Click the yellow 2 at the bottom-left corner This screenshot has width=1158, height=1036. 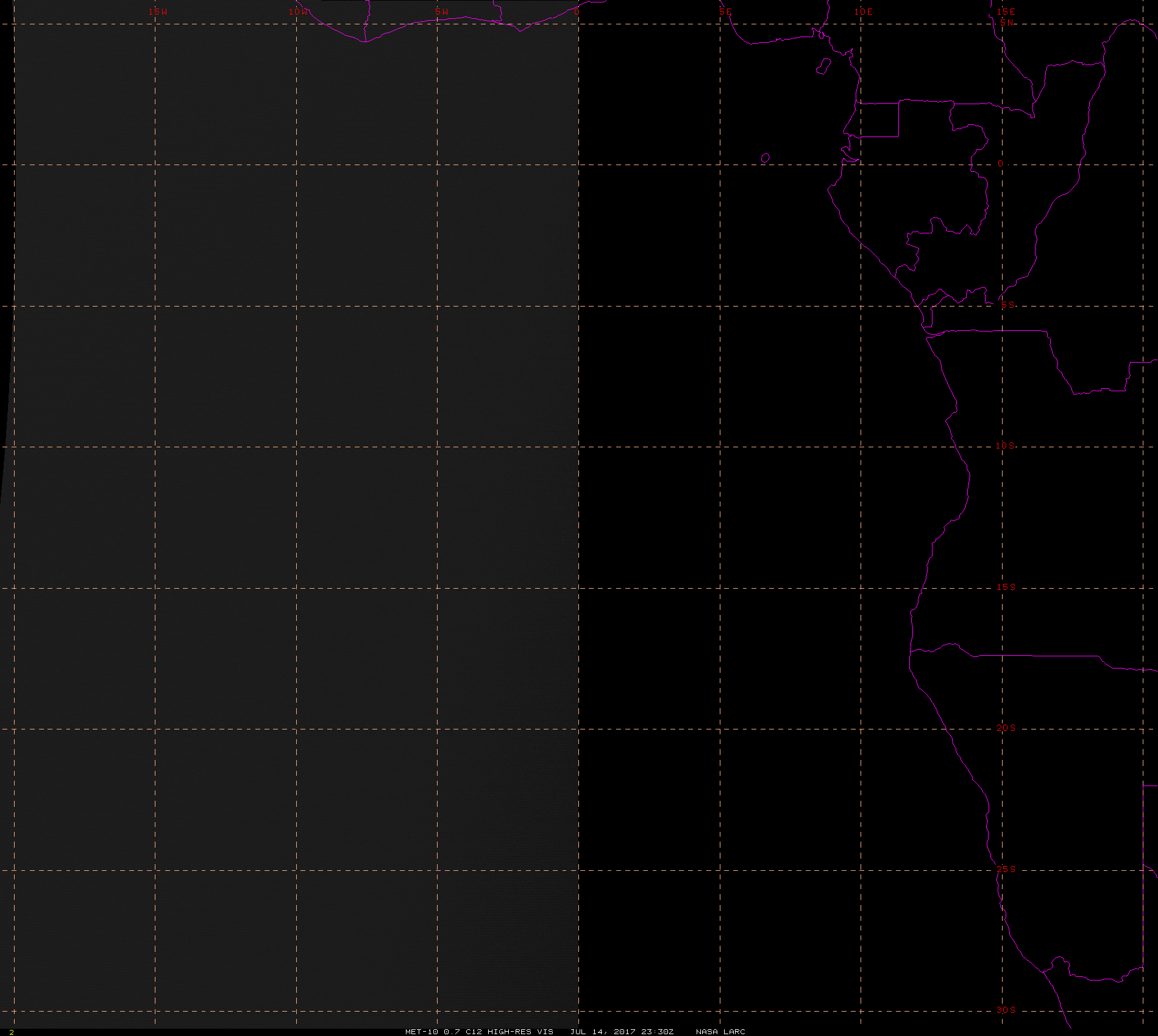tap(12, 1032)
